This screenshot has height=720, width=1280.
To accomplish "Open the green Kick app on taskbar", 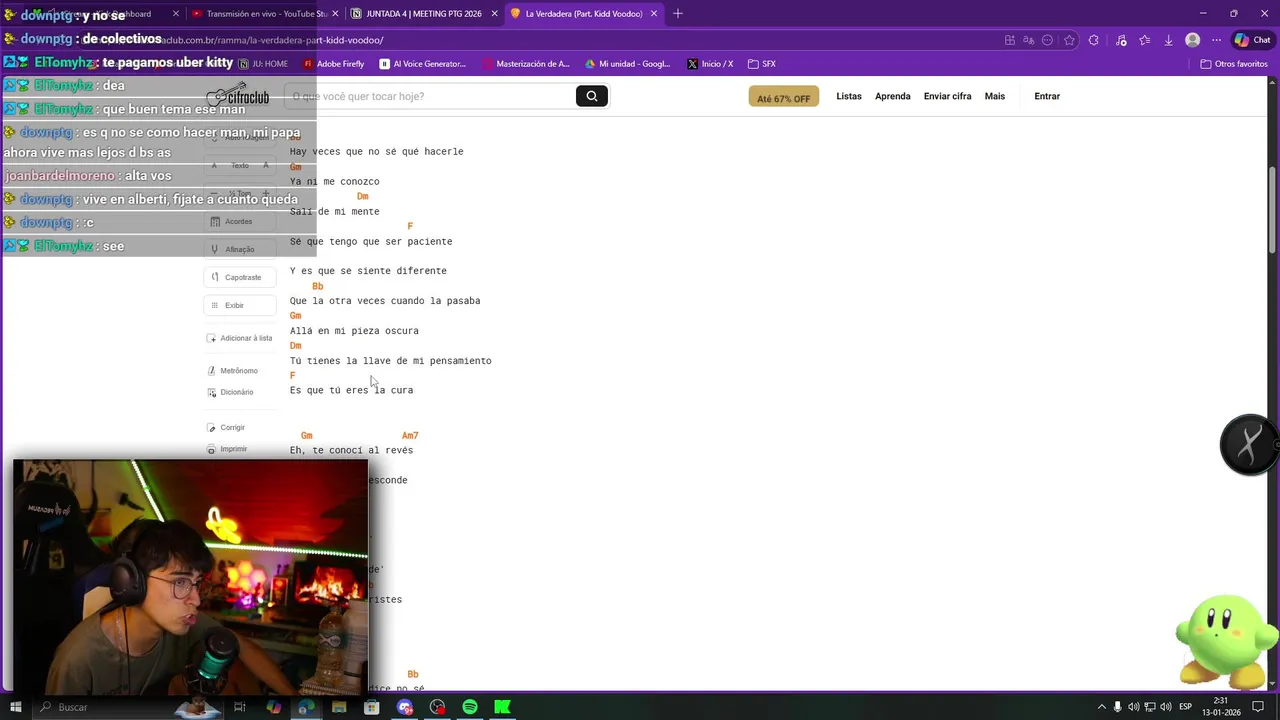I will [502, 707].
